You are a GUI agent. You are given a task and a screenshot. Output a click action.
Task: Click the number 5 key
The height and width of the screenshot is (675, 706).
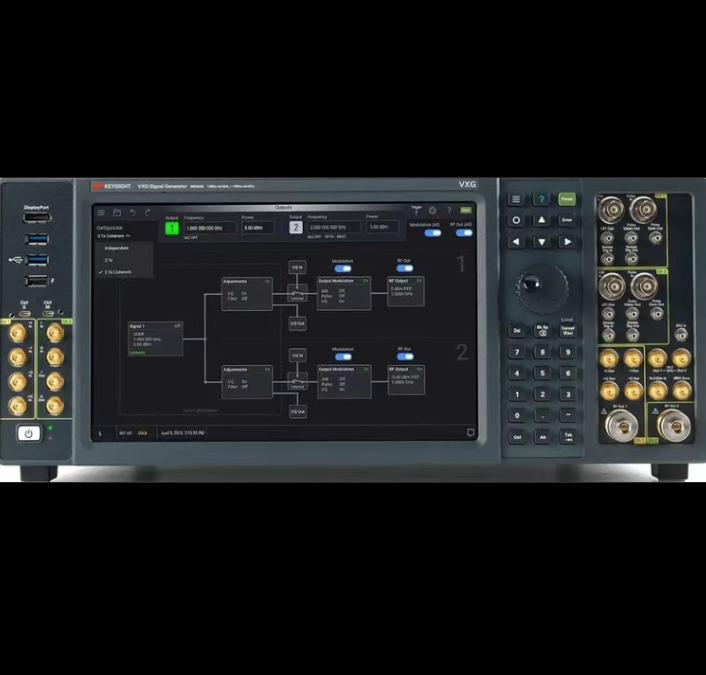click(543, 373)
